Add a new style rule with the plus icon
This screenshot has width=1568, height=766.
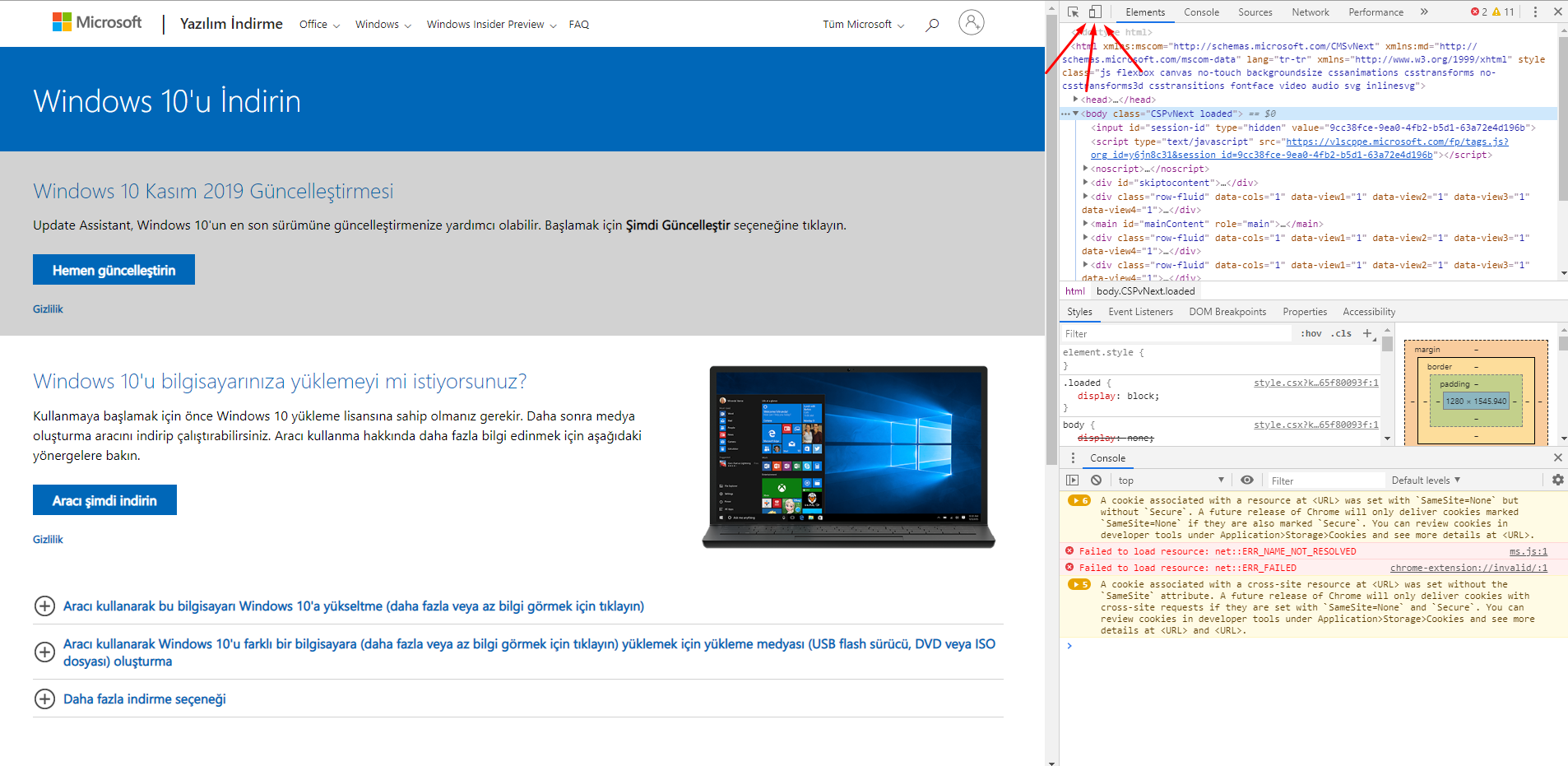click(x=1367, y=333)
